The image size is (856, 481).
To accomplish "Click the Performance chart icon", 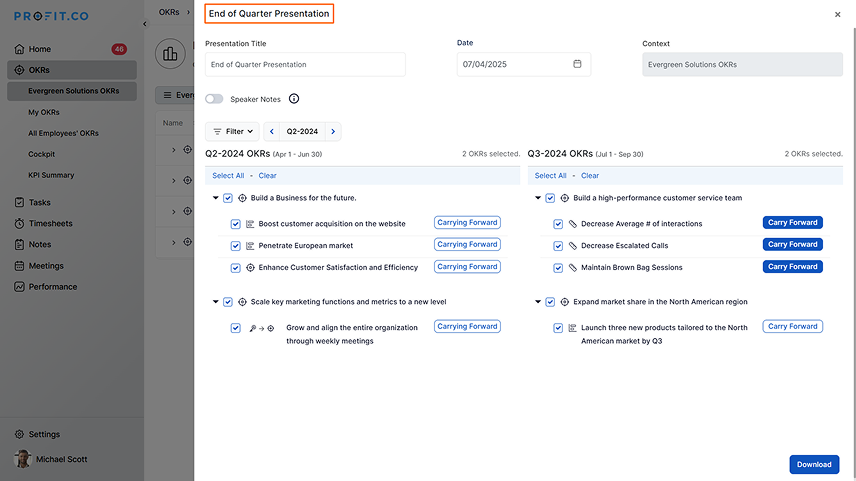I will pyautogui.click(x=19, y=287).
